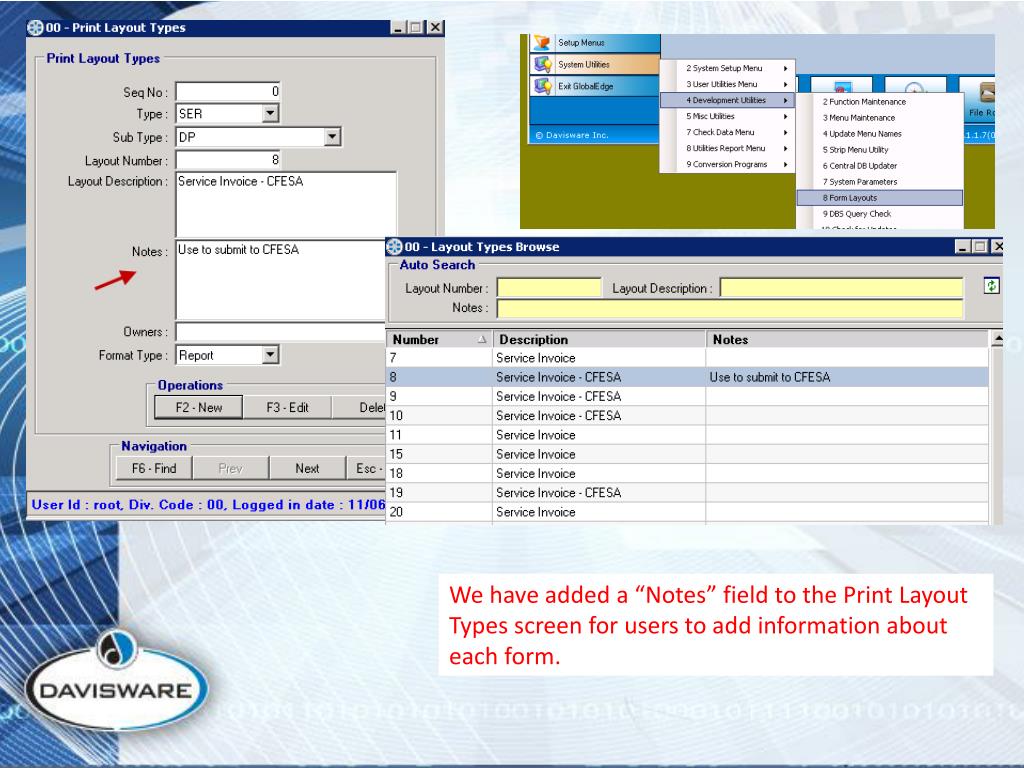The height and width of the screenshot is (768, 1024).
Task: Click Layout Number search field in Browse
Action: (x=549, y=288)
